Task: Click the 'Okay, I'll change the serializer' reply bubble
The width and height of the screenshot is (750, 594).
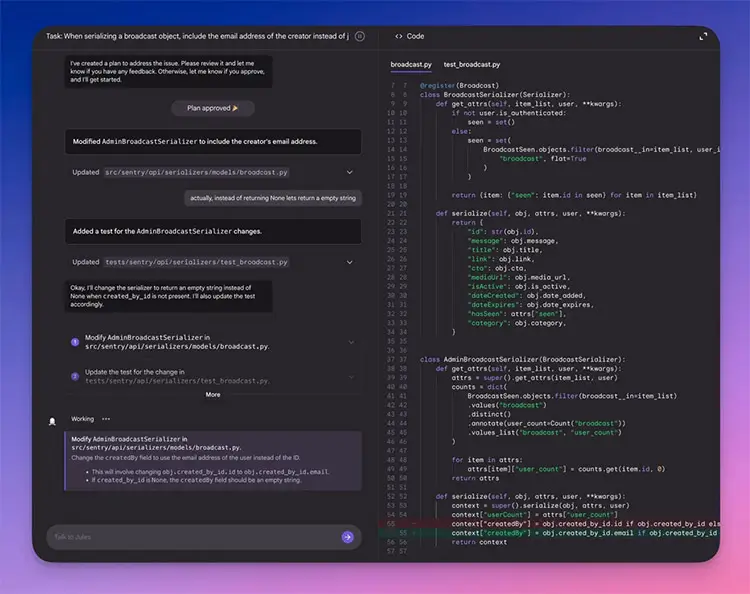Action: point(169,296)
